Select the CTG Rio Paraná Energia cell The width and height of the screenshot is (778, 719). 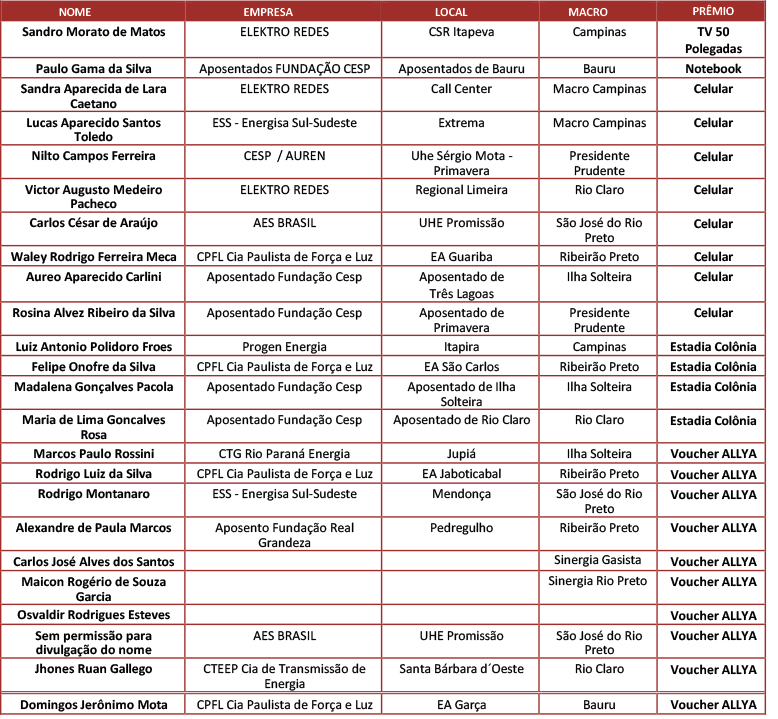pos(283,454)
